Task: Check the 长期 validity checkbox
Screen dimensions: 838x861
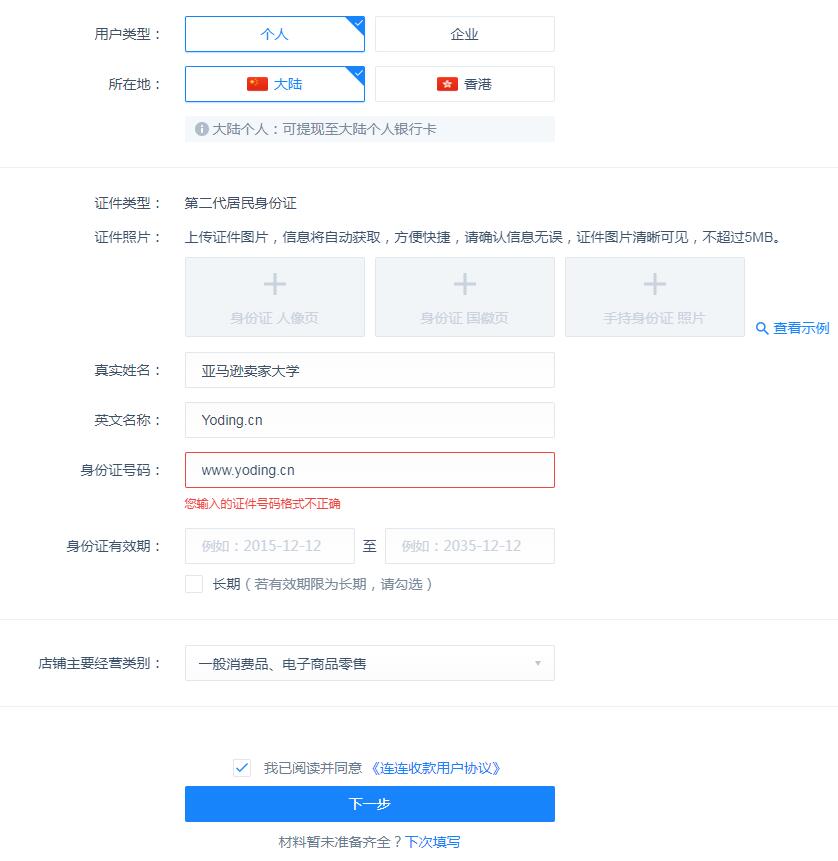Action: (x=194, y=584)
